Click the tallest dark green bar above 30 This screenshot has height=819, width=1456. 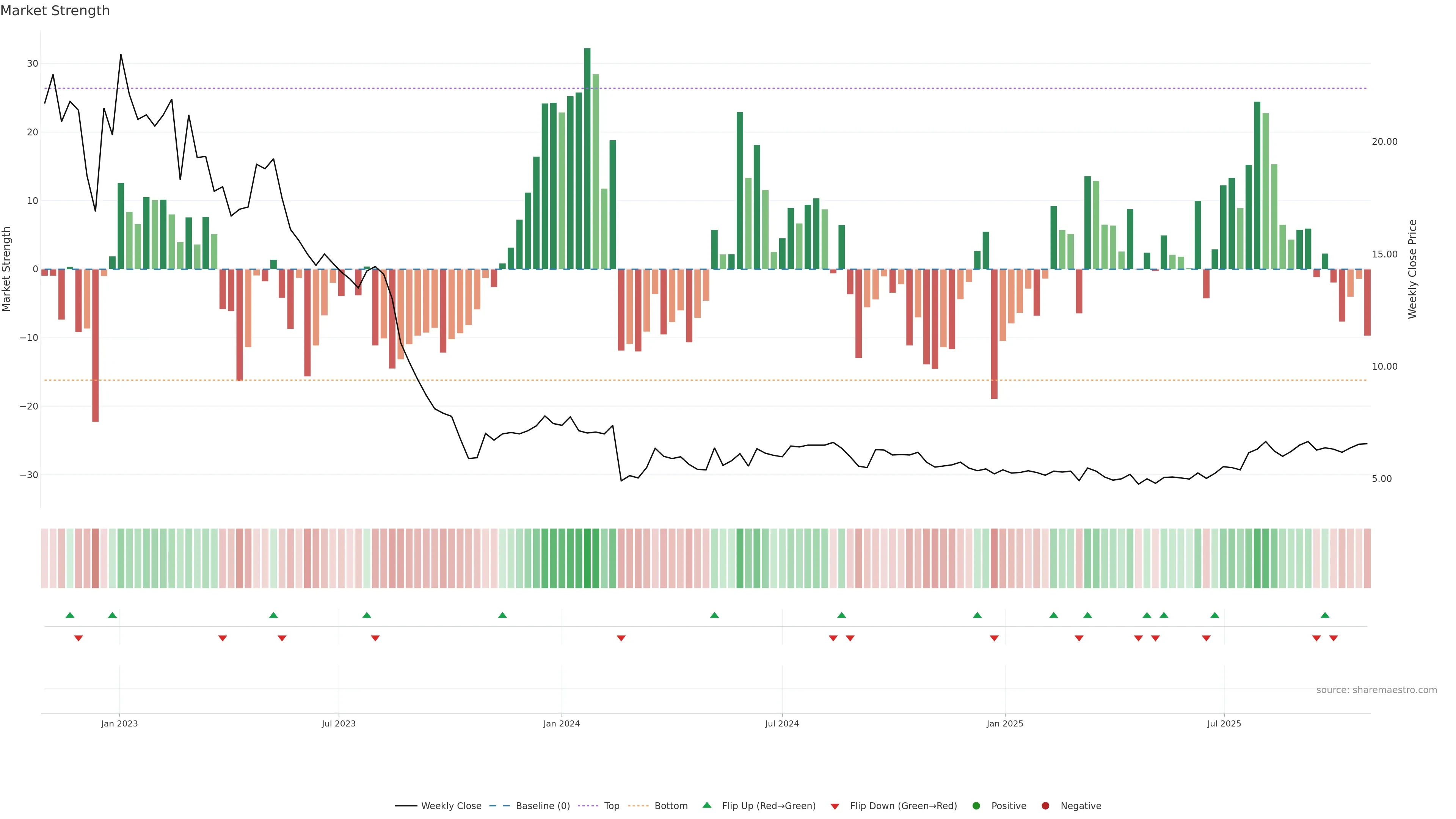pyautogui.click(x=587, y=158)
